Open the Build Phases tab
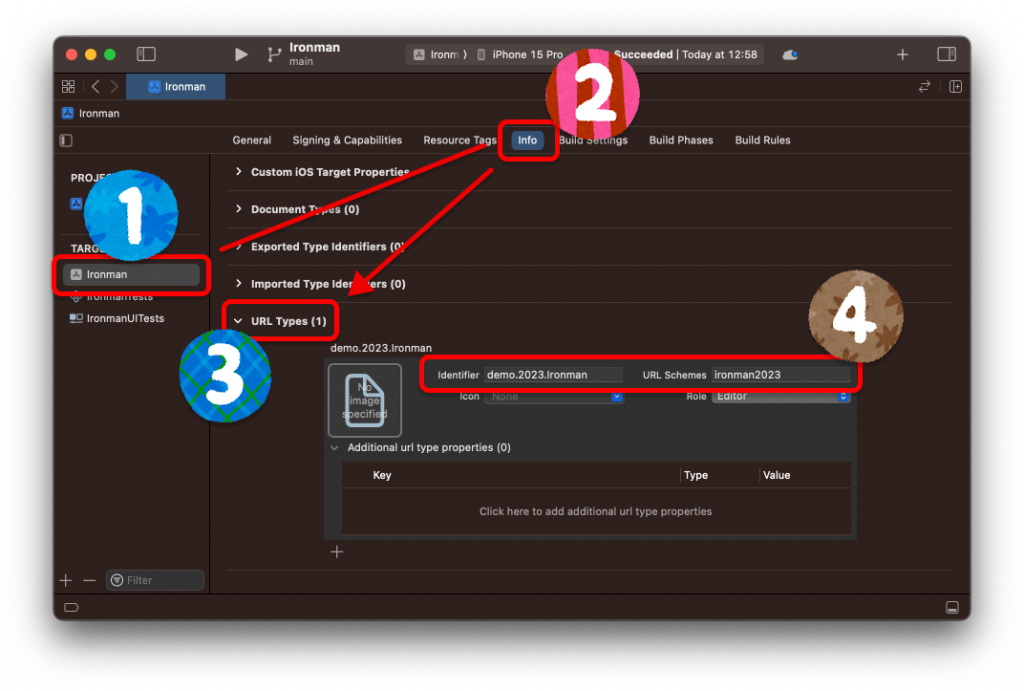The width and height of the screenshot is (1024, 691). (680, 140)
